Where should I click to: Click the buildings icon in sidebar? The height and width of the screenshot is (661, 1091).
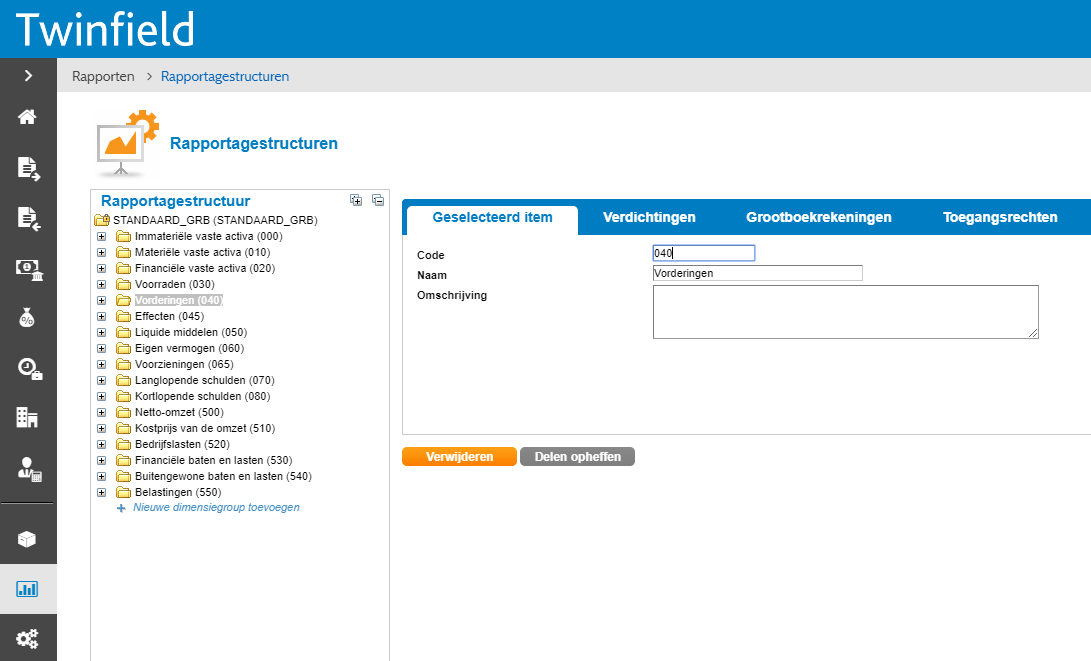[x=28, y=418]
